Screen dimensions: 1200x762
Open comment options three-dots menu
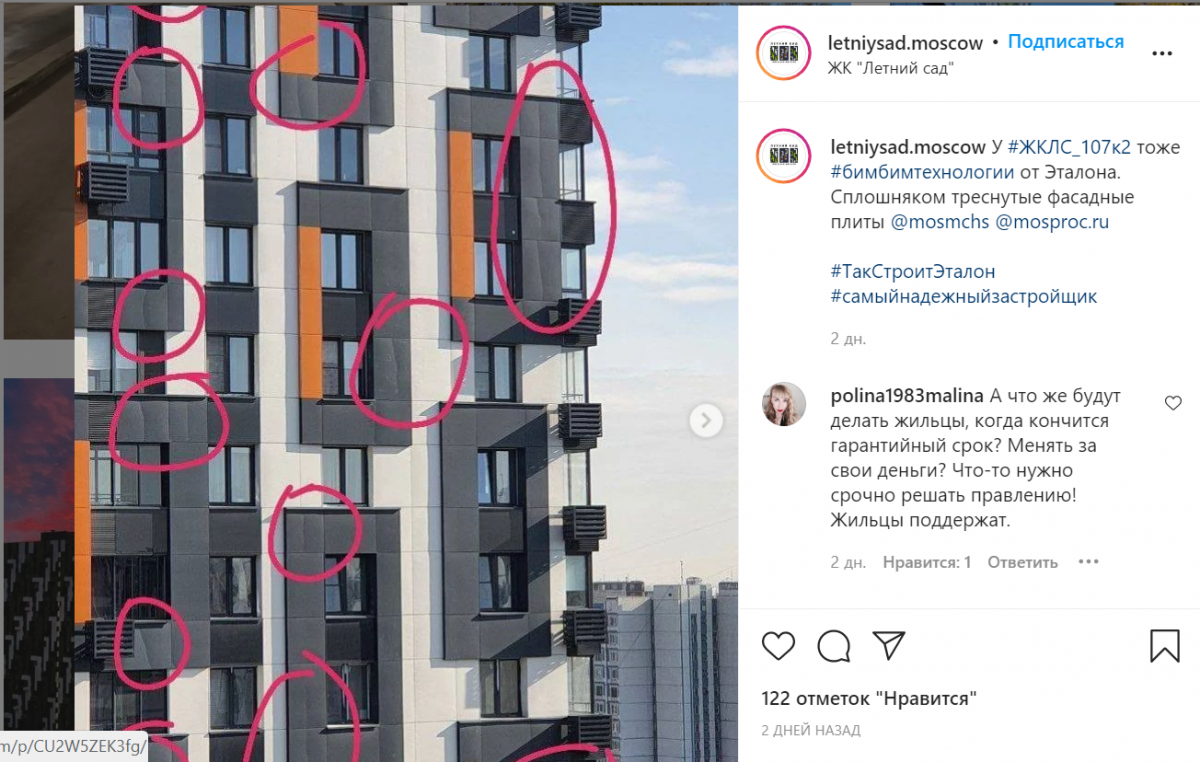tap(1088, 562)
